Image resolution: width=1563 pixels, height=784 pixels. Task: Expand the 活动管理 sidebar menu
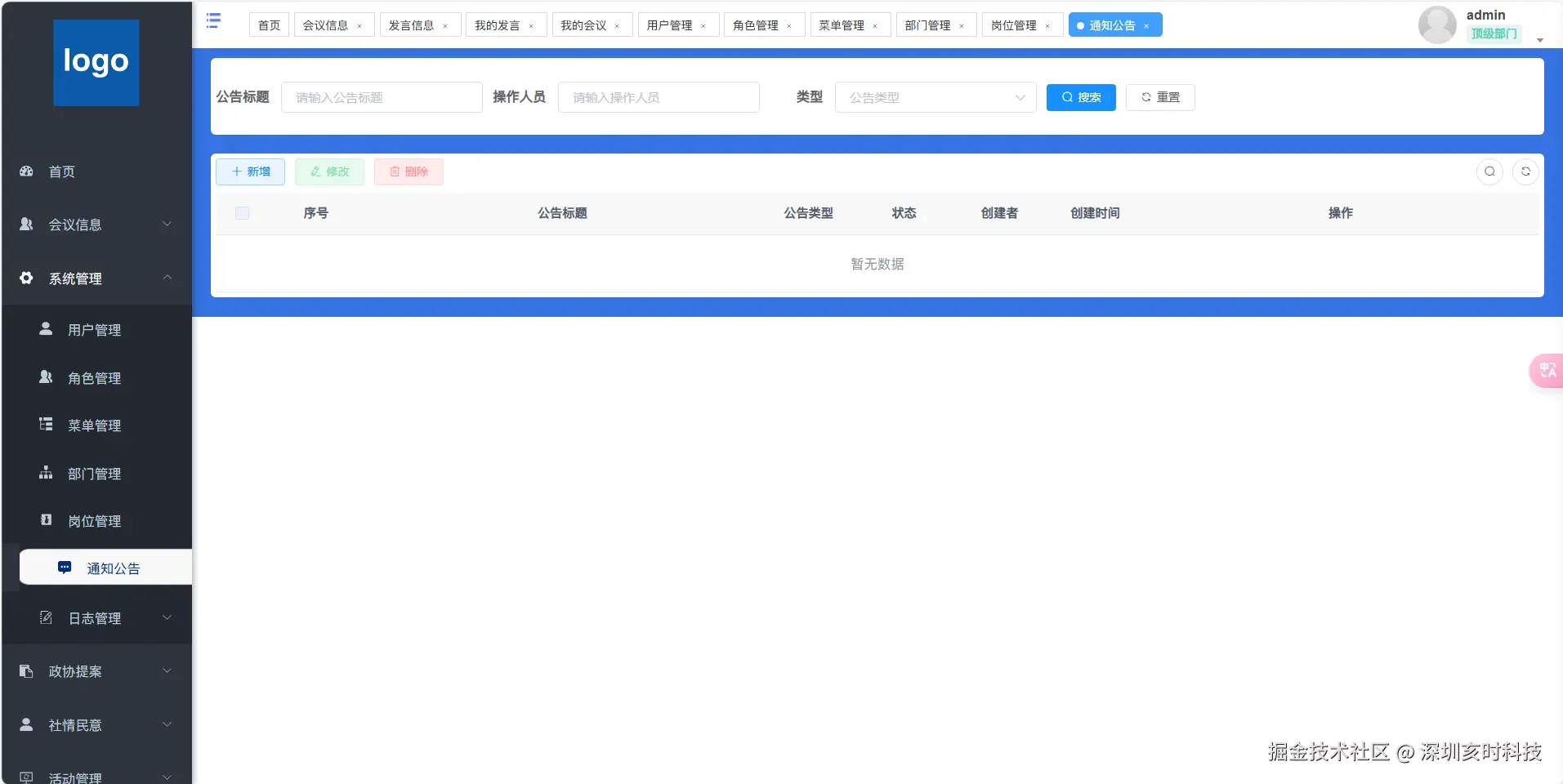click(167, 777)
